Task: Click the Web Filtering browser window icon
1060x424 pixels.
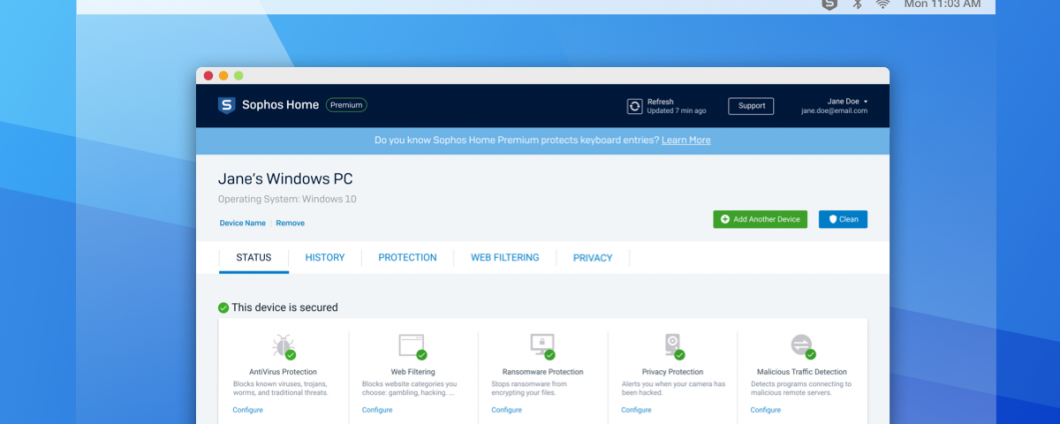Action: tap(412, 346)
